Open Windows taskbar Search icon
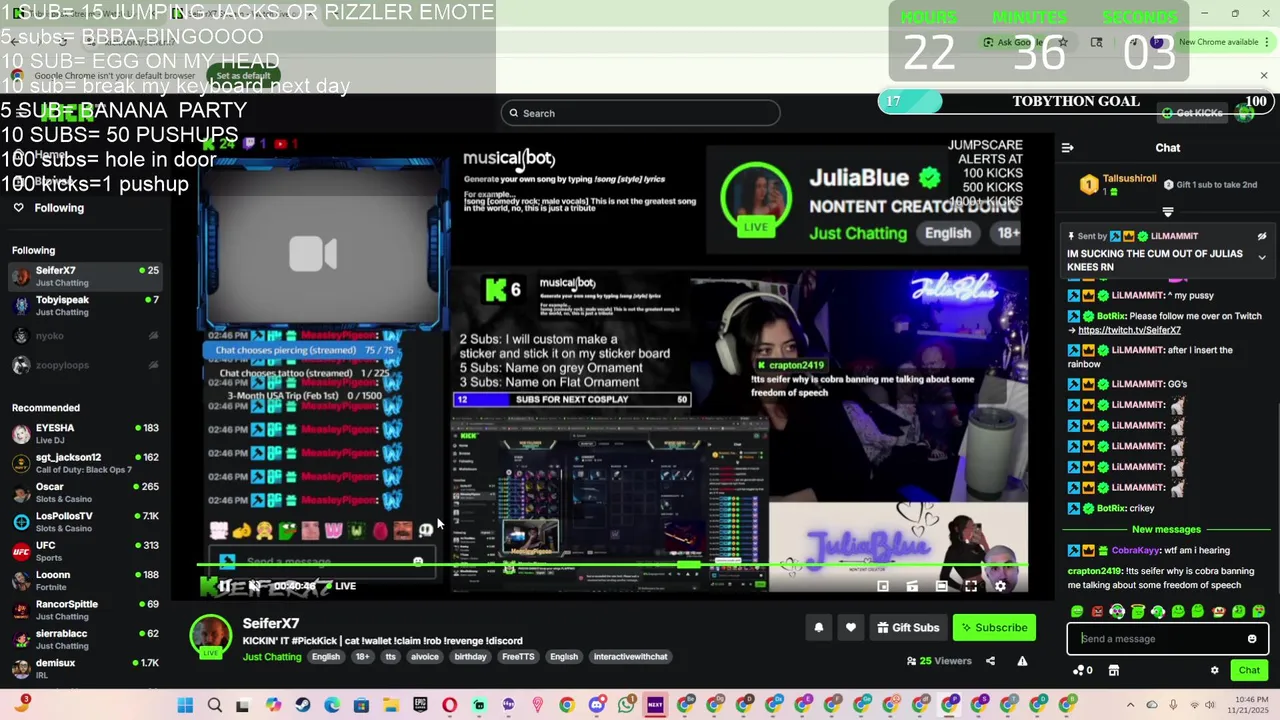The image size is (1280, 720). (214, 706)
